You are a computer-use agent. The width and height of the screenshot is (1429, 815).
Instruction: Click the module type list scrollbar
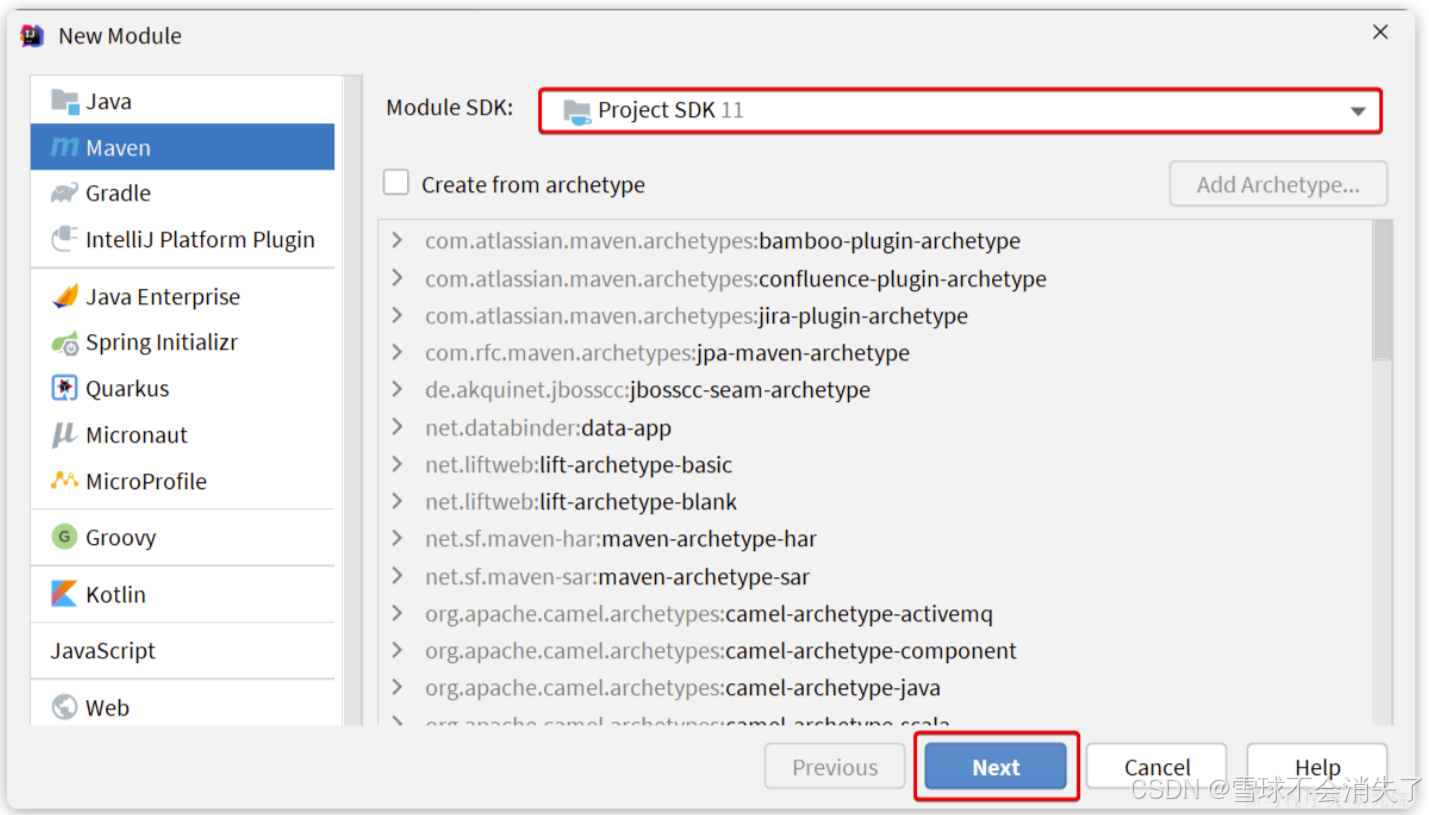click(352, 400)
